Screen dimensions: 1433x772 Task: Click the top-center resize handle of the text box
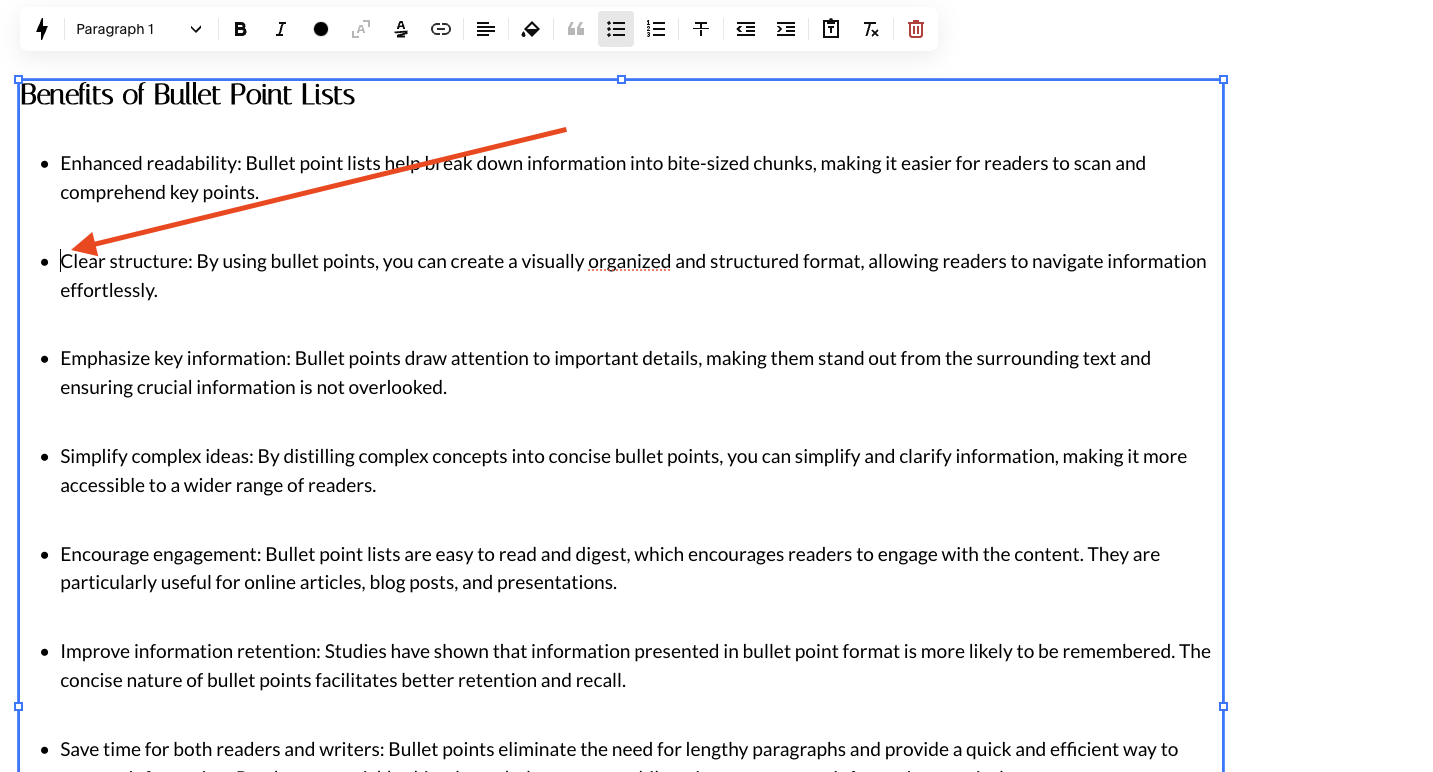pyautogui.click(x=621, y=79)
